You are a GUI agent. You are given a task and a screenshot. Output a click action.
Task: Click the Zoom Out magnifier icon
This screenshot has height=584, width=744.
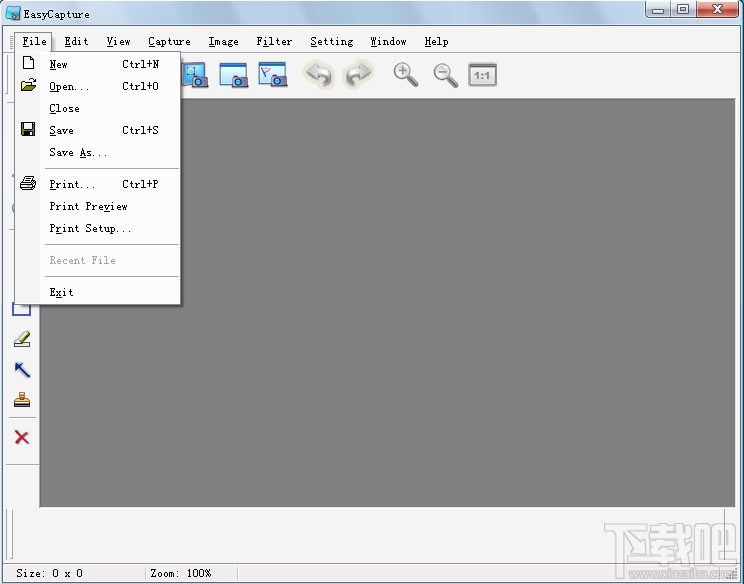tap(446, 75)
